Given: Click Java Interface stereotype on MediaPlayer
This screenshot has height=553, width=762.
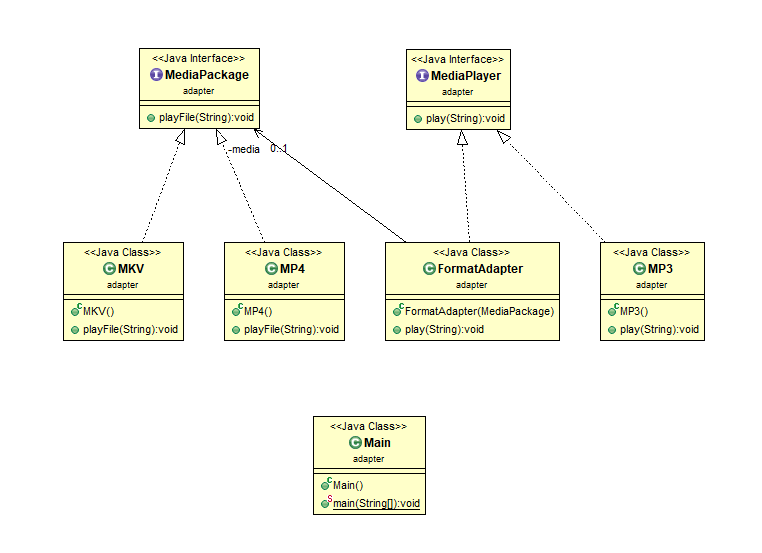Looking at the screenshot, I should coord(457,59).
